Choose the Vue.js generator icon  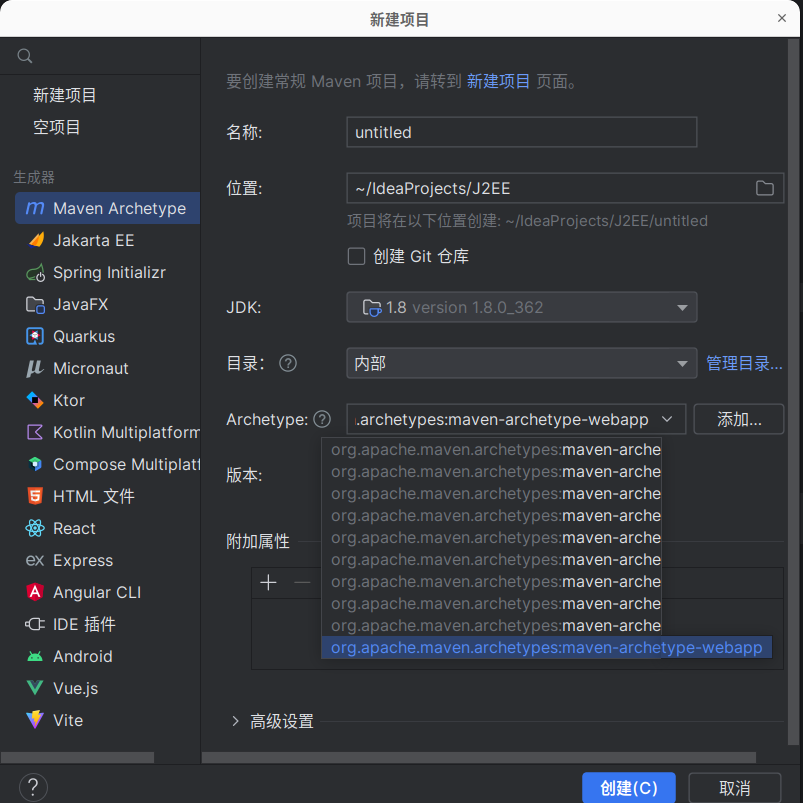coord(35,688)
